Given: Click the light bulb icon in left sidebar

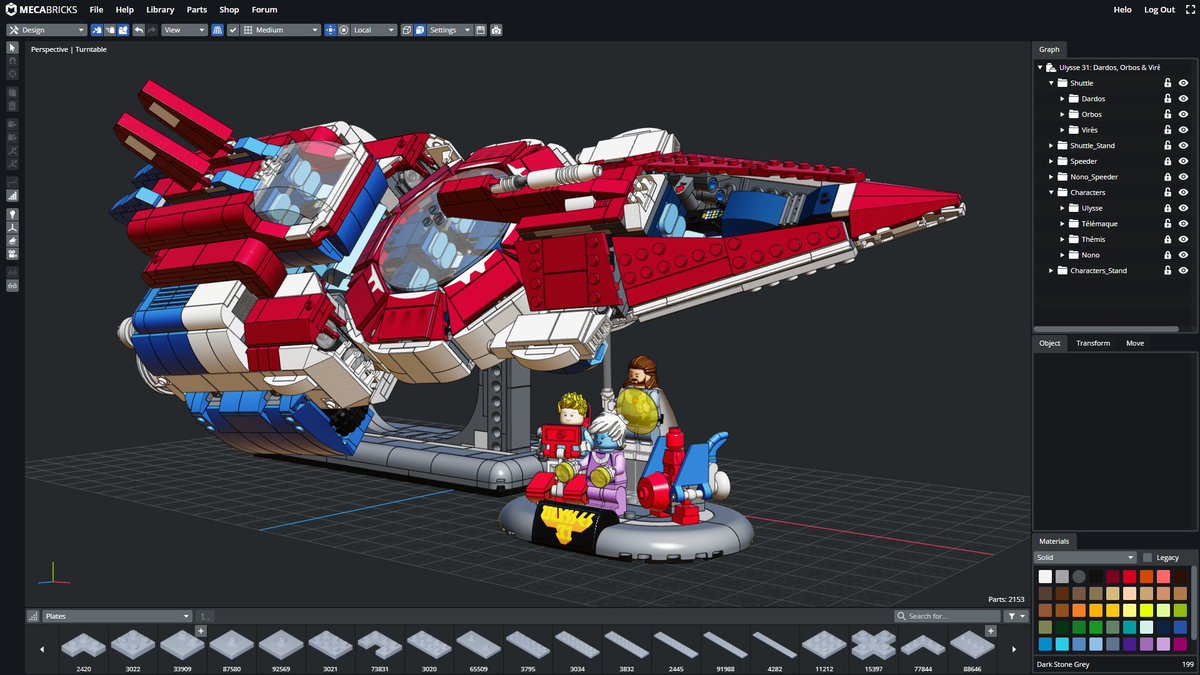Looking at the screenshot, I should point(12,214).
